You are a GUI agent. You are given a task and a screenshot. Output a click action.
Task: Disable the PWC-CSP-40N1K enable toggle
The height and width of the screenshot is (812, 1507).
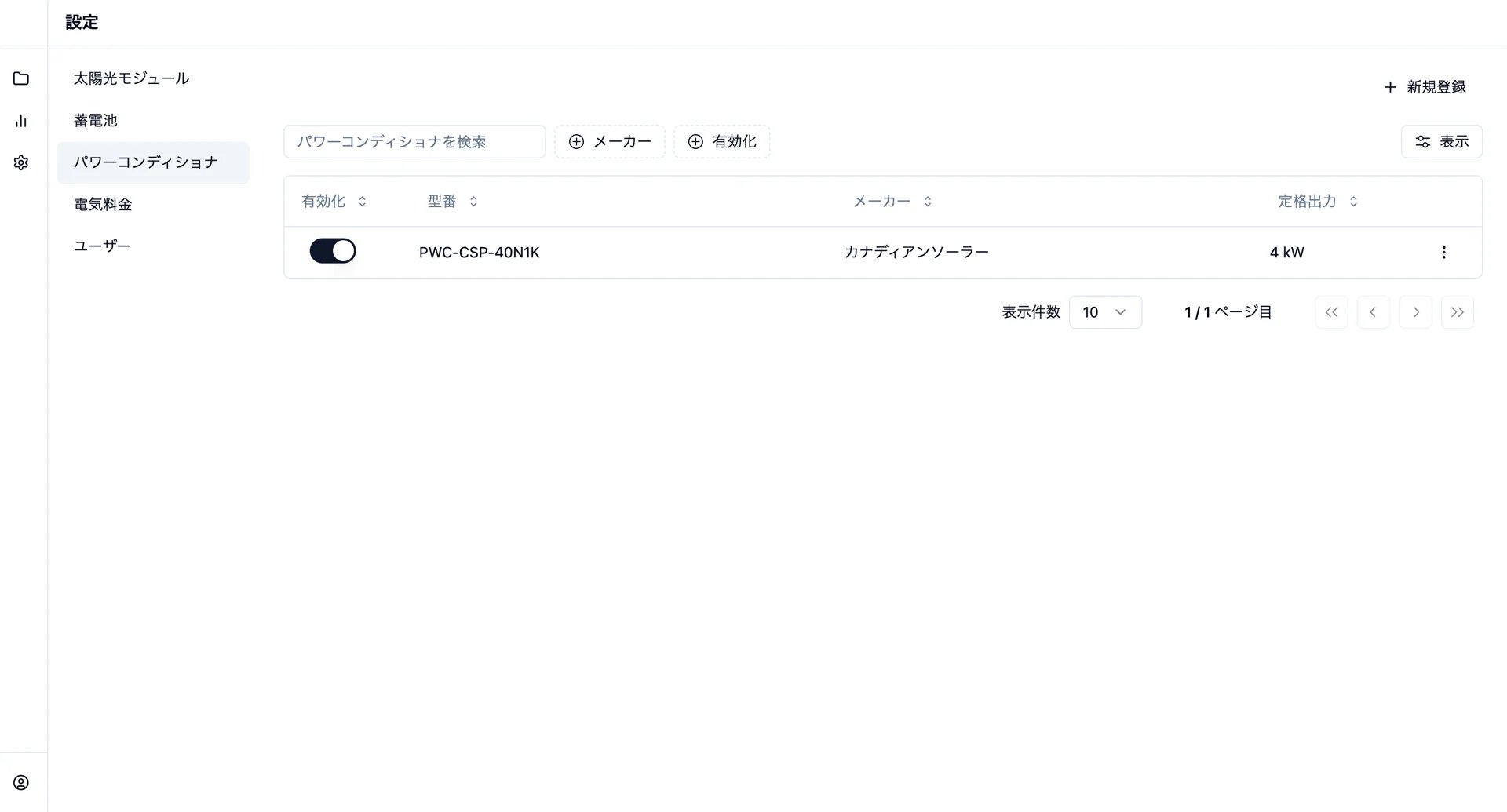click(333, 251)
